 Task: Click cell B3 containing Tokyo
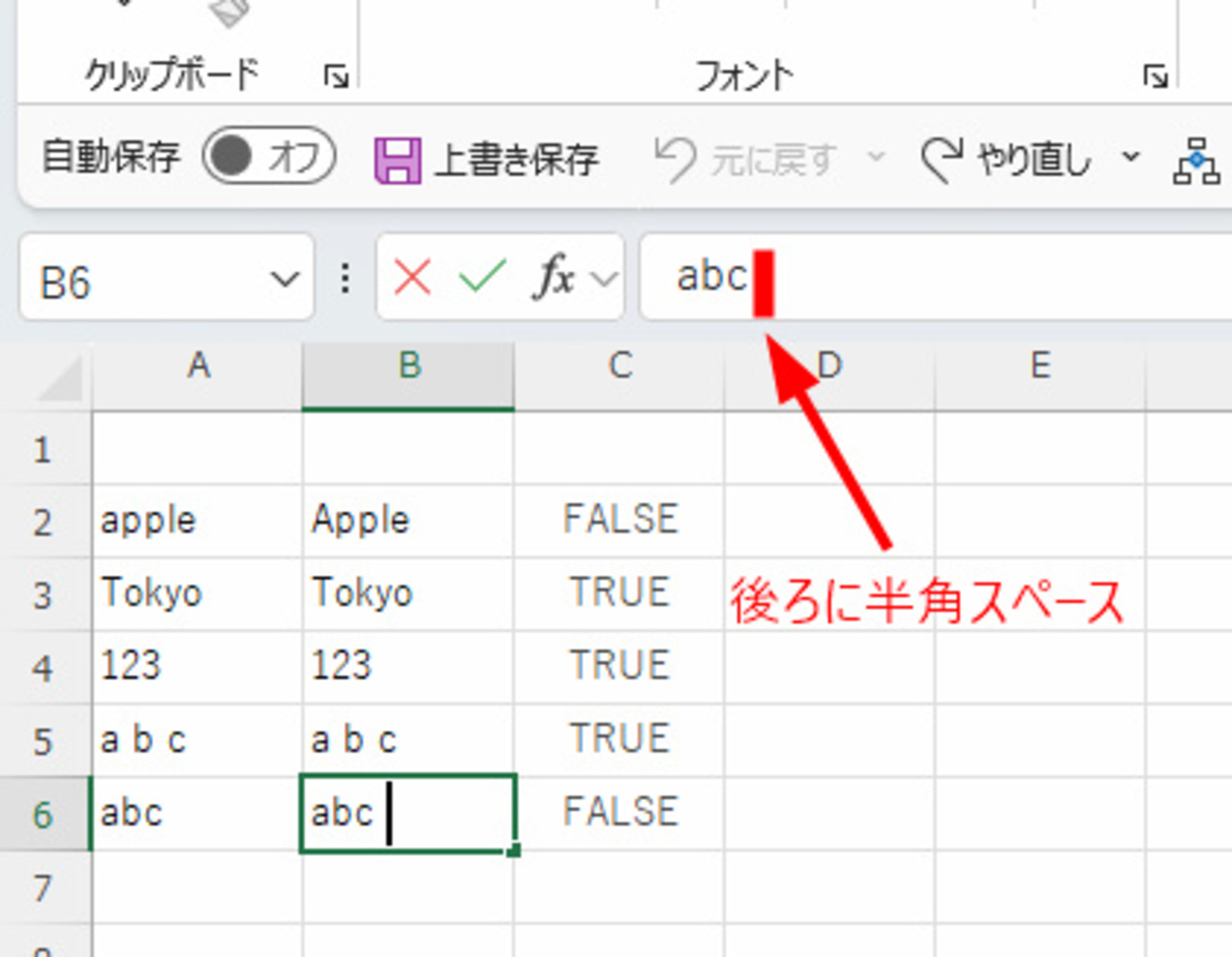click(408, 594)
